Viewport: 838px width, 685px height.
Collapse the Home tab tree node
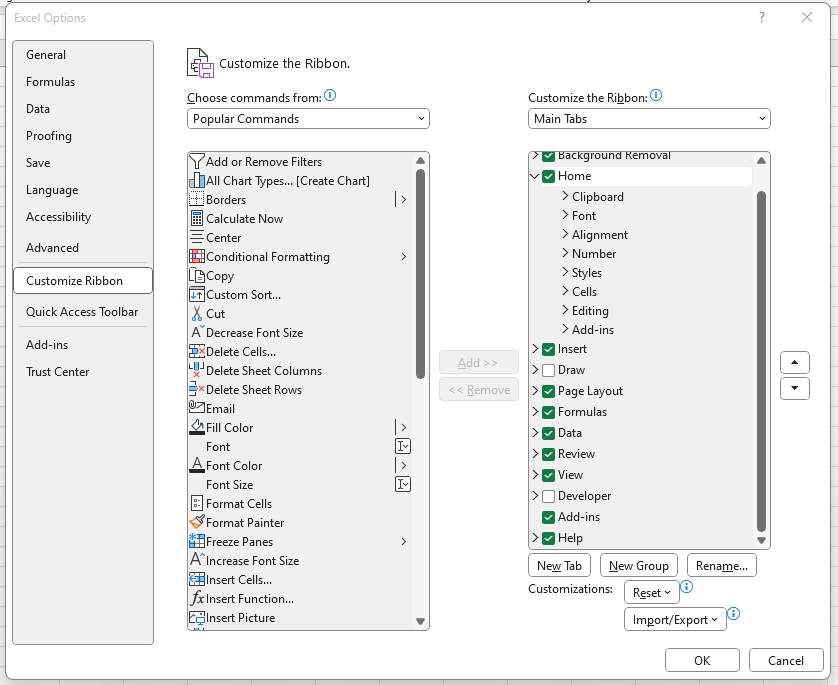point(534,176)
